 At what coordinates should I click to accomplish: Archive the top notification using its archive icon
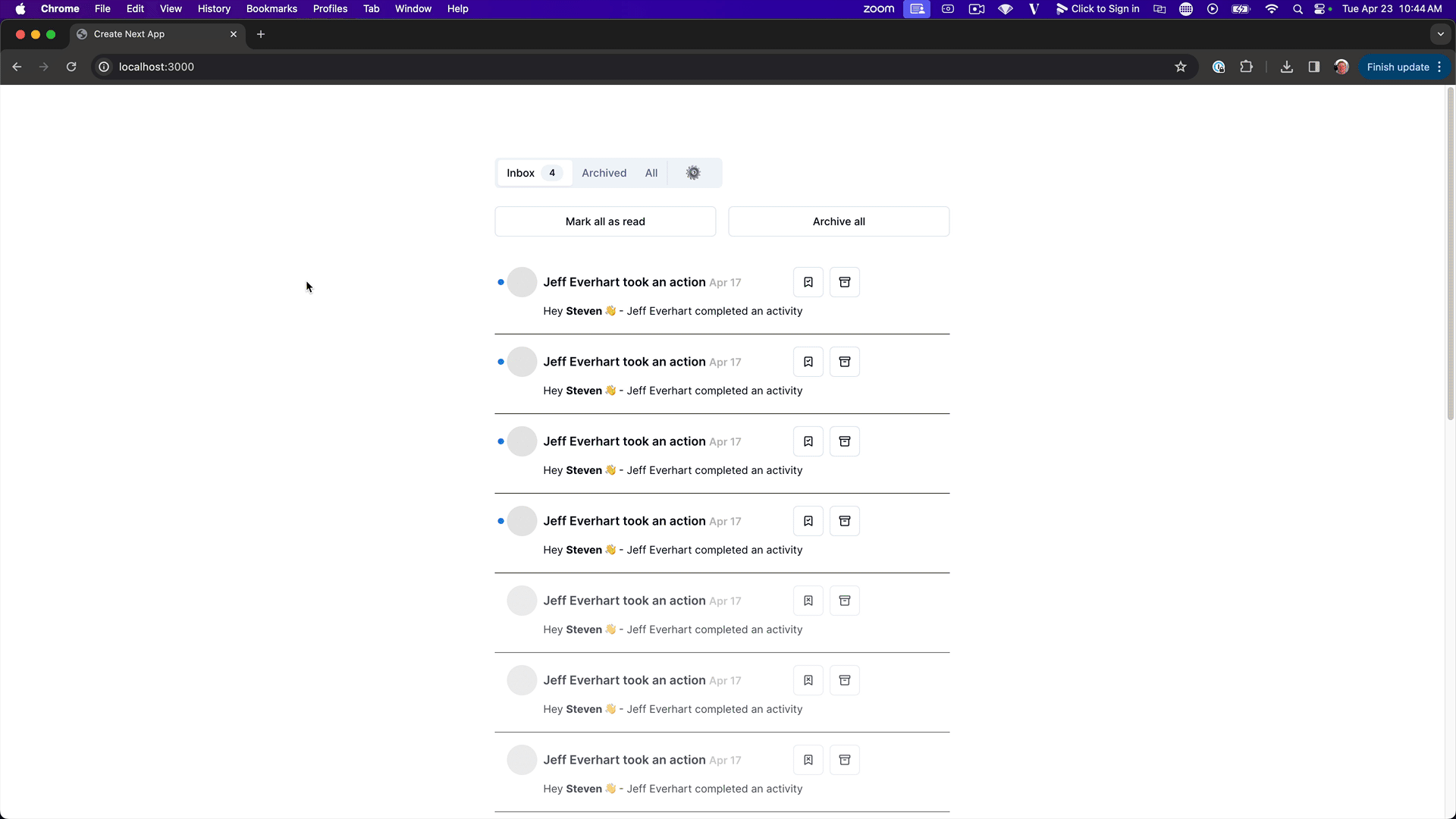[844, 281]
